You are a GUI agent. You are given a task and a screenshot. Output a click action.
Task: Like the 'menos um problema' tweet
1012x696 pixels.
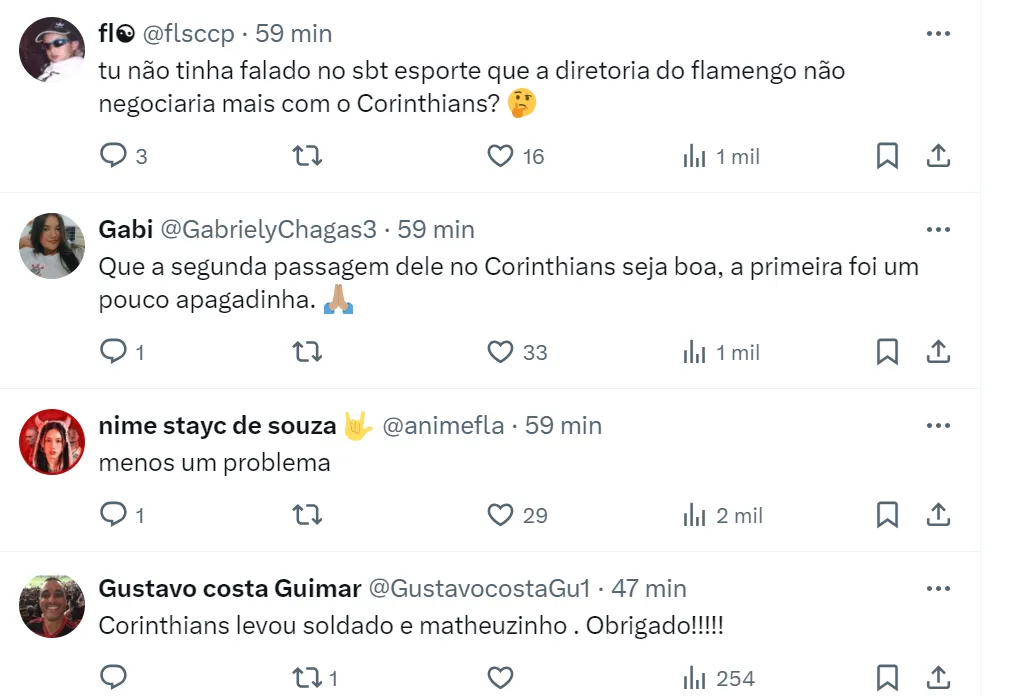tap(500, 515)
